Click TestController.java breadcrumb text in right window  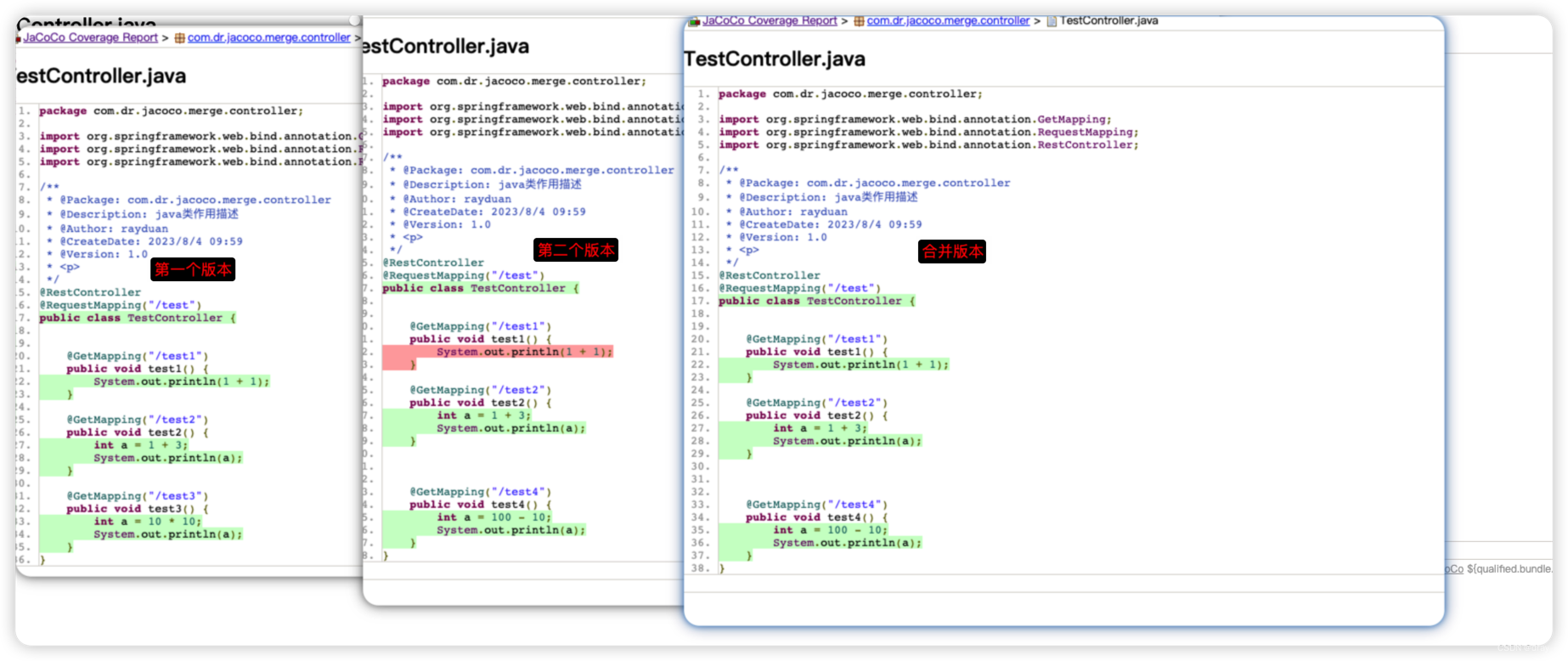click(1108, 20)
